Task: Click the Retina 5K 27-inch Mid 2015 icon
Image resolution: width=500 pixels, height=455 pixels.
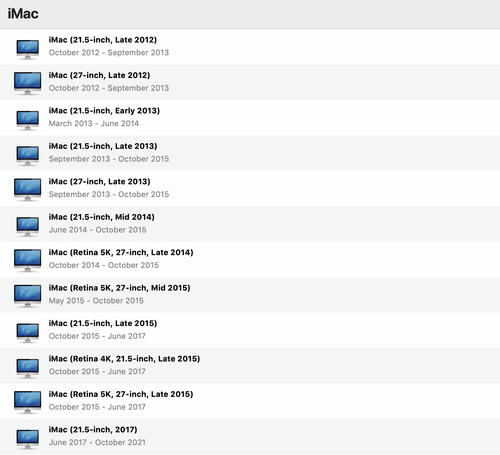Action: [x=28, y=296]
